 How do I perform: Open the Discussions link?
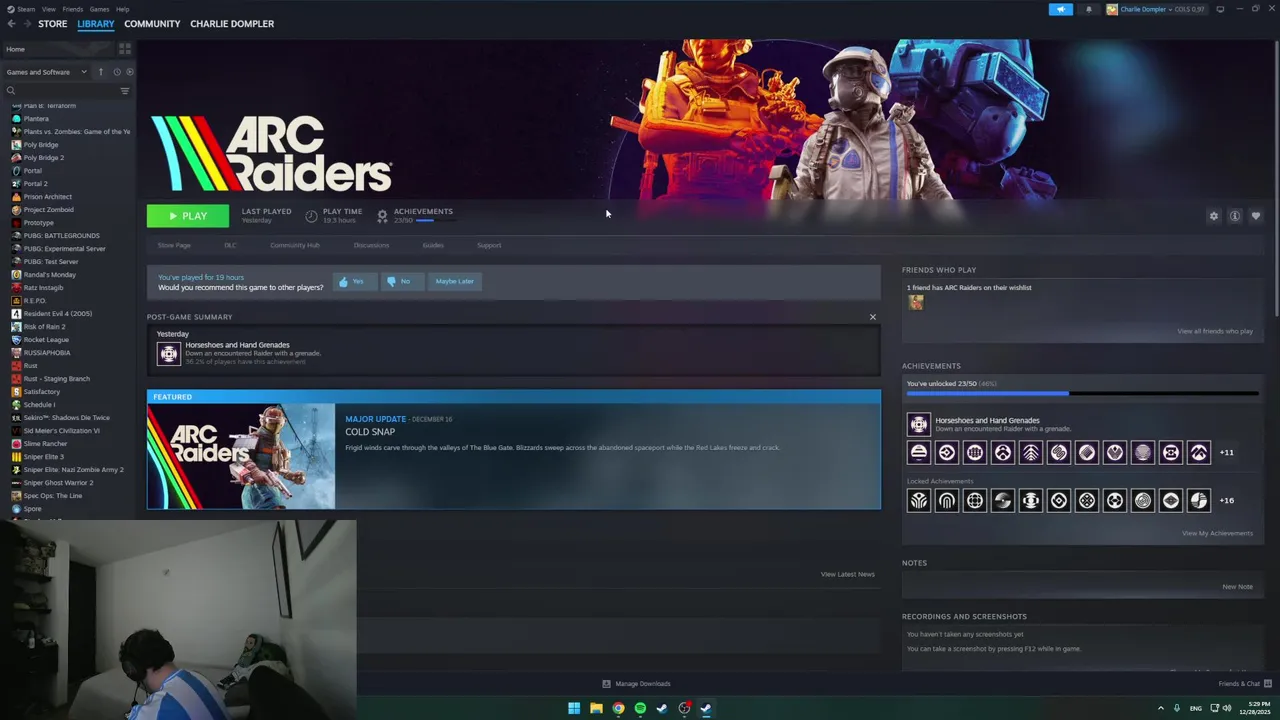point(371,245)
